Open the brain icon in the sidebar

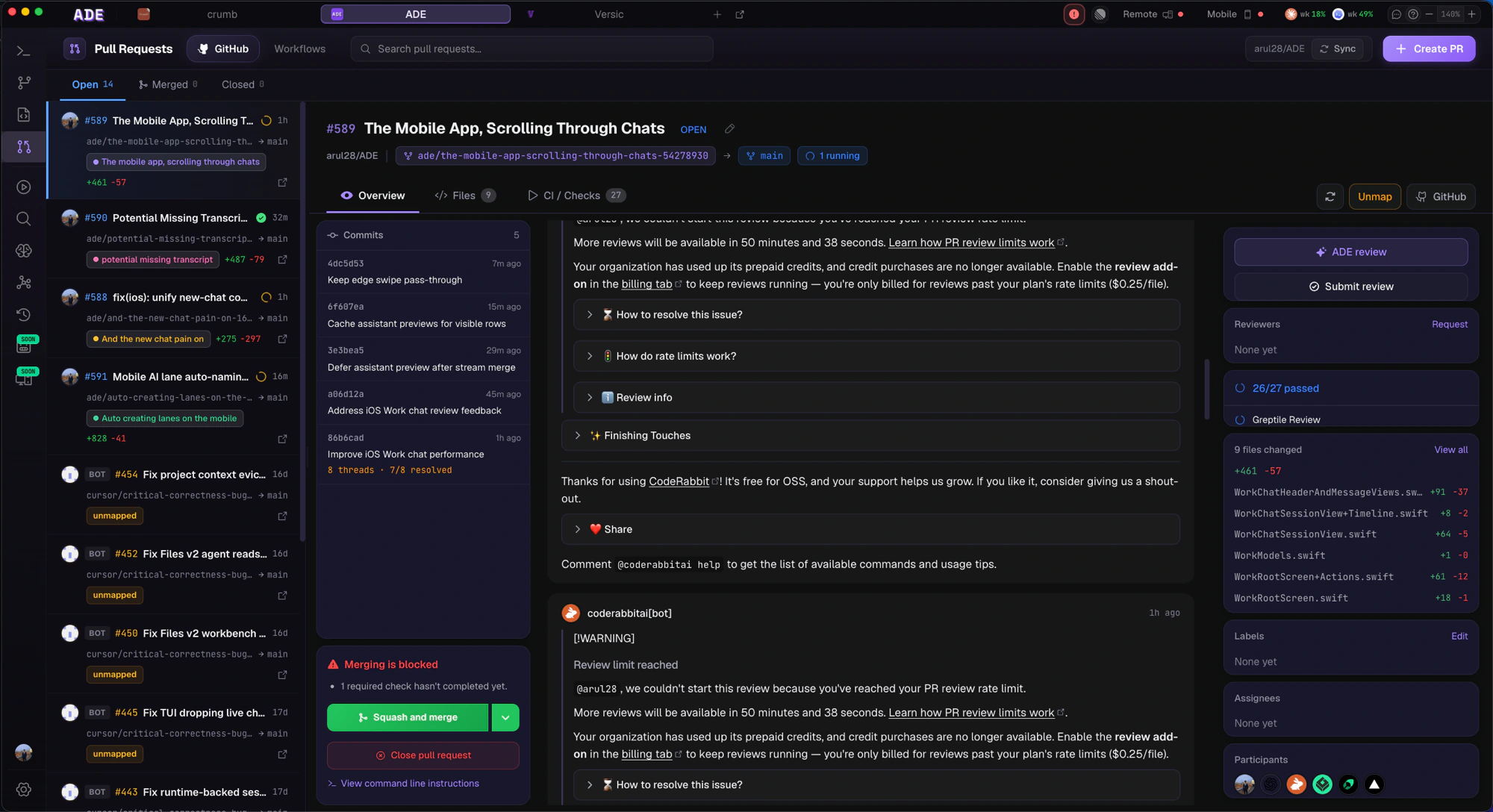click(24, 251)
